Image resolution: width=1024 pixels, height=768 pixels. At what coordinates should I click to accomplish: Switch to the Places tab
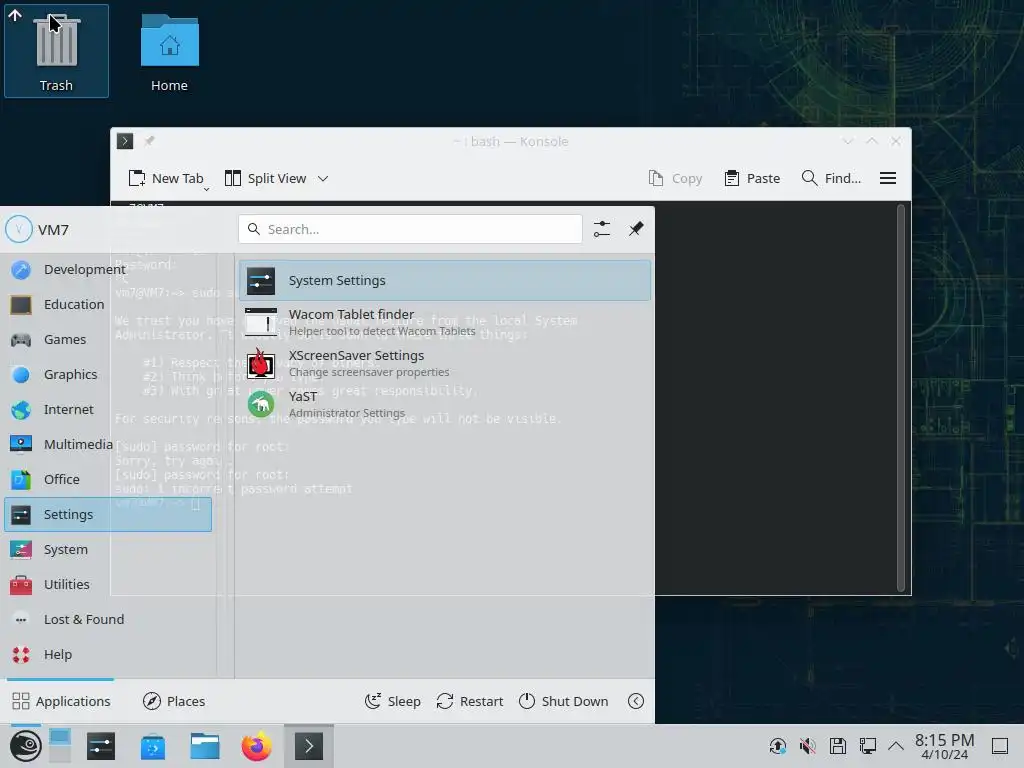coord(174,701)
